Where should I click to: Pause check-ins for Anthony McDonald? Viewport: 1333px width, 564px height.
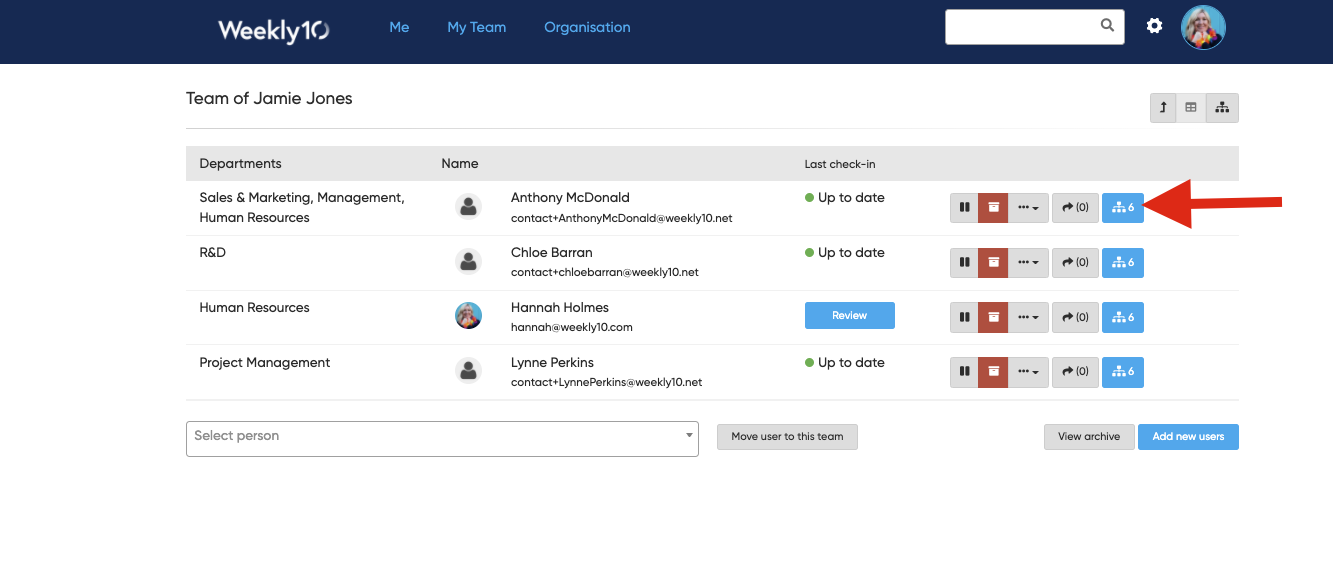point(964,207)
